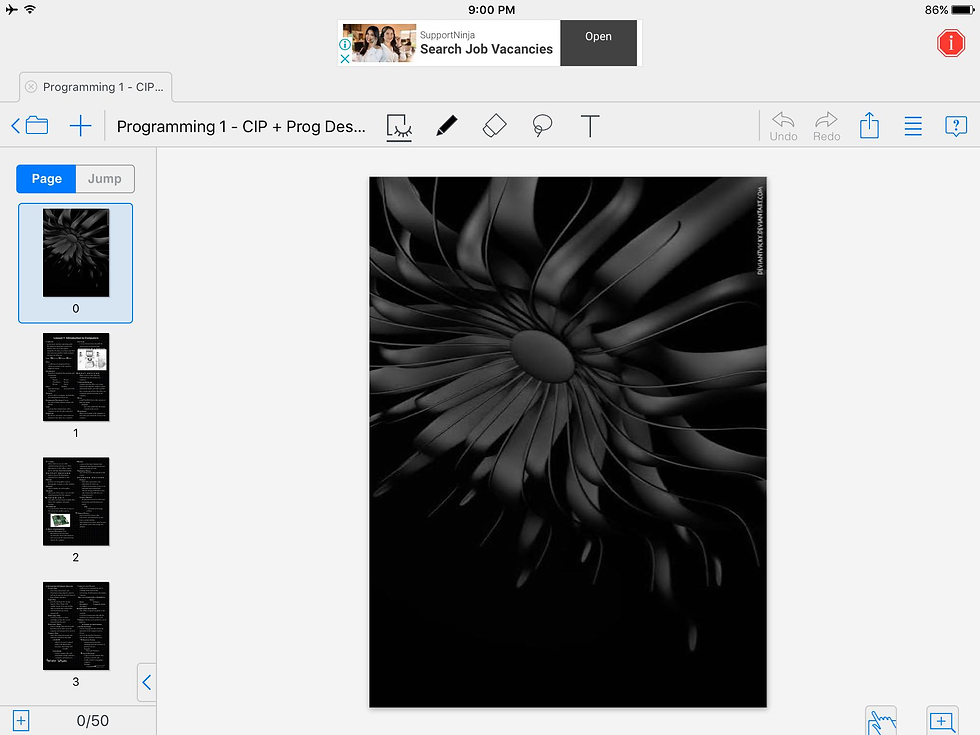Select the Eraser tool
Image resolution: width=980 pixels, height=735 pixels.
click(x=494, y=126)
